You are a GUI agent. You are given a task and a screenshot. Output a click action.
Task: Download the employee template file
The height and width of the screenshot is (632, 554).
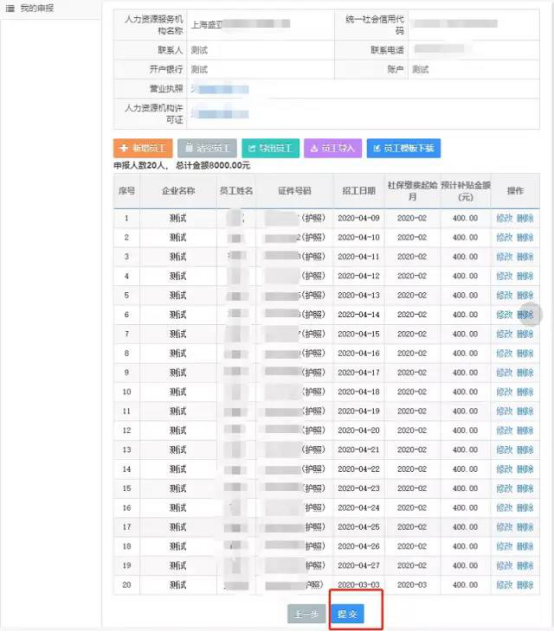[x=404, y=148]
